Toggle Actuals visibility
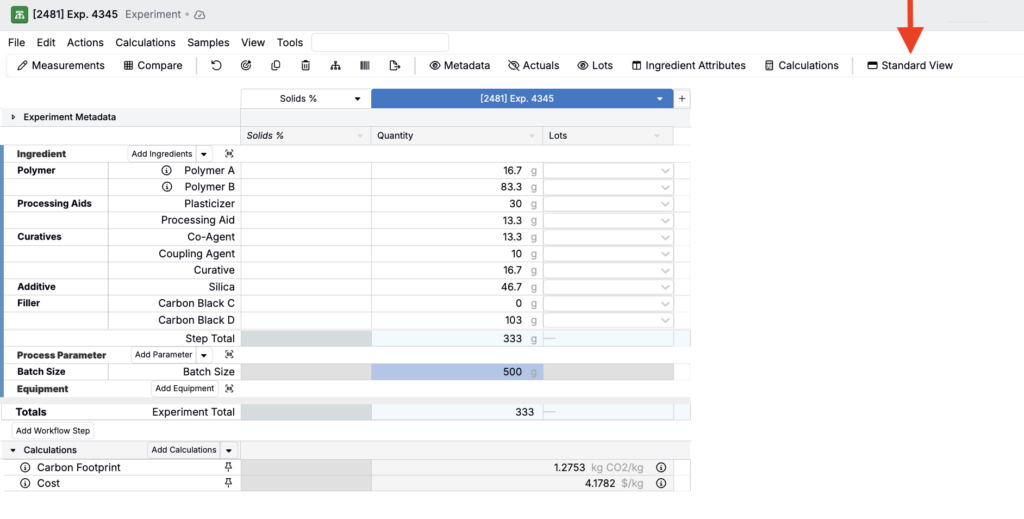This screenshot has height=519, width=1024. 533,66
